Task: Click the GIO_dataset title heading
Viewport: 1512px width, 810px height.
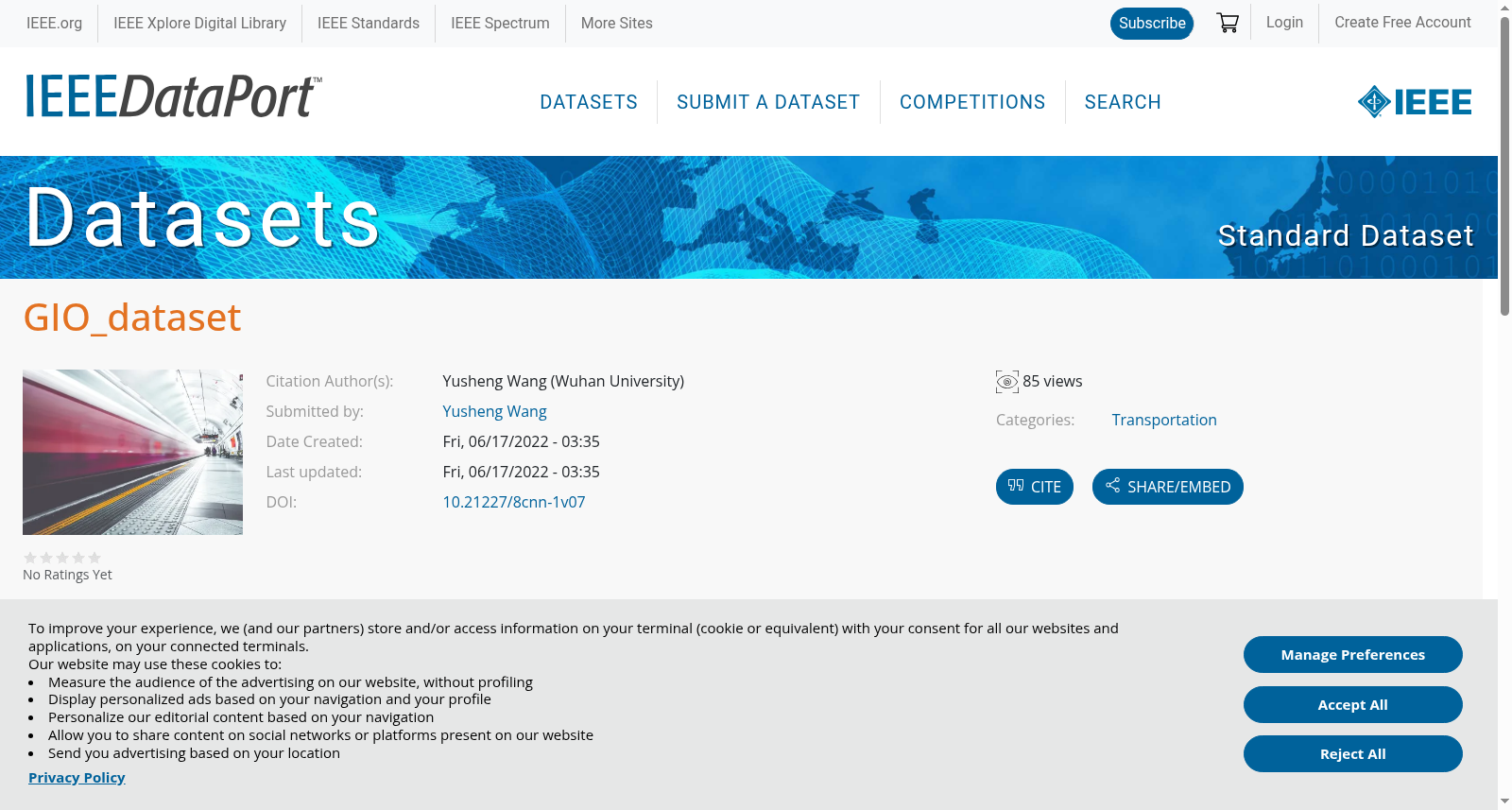Action: 132,318
